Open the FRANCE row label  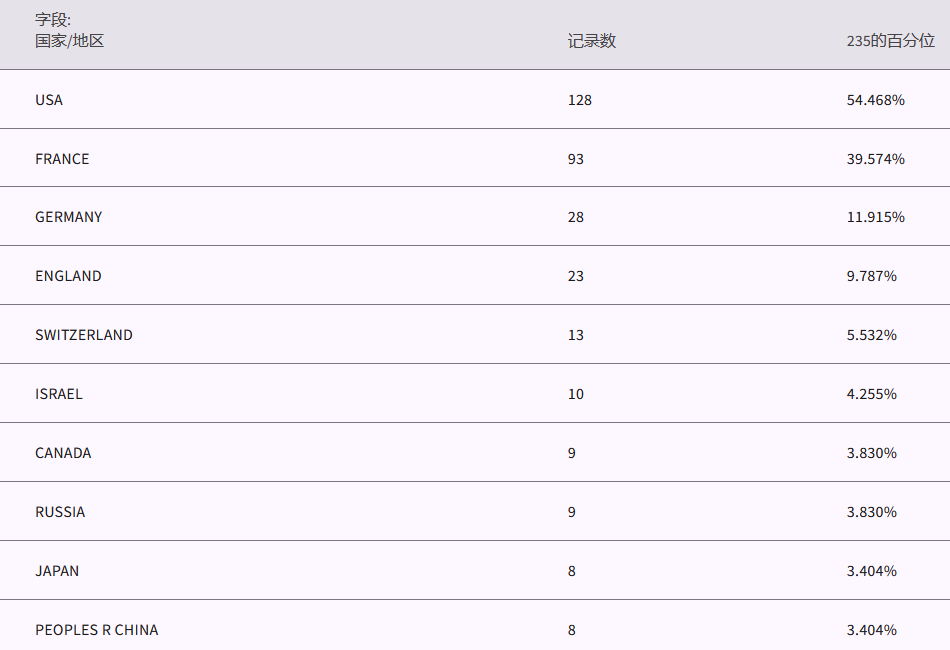click(62, 159)
